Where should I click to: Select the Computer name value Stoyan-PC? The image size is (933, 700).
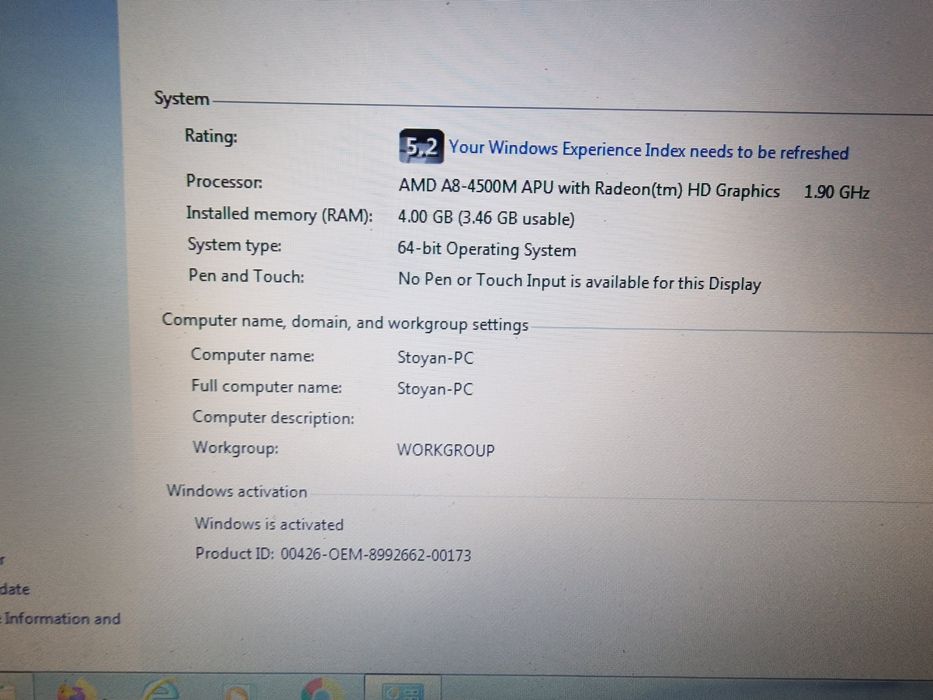coord(436,358)
